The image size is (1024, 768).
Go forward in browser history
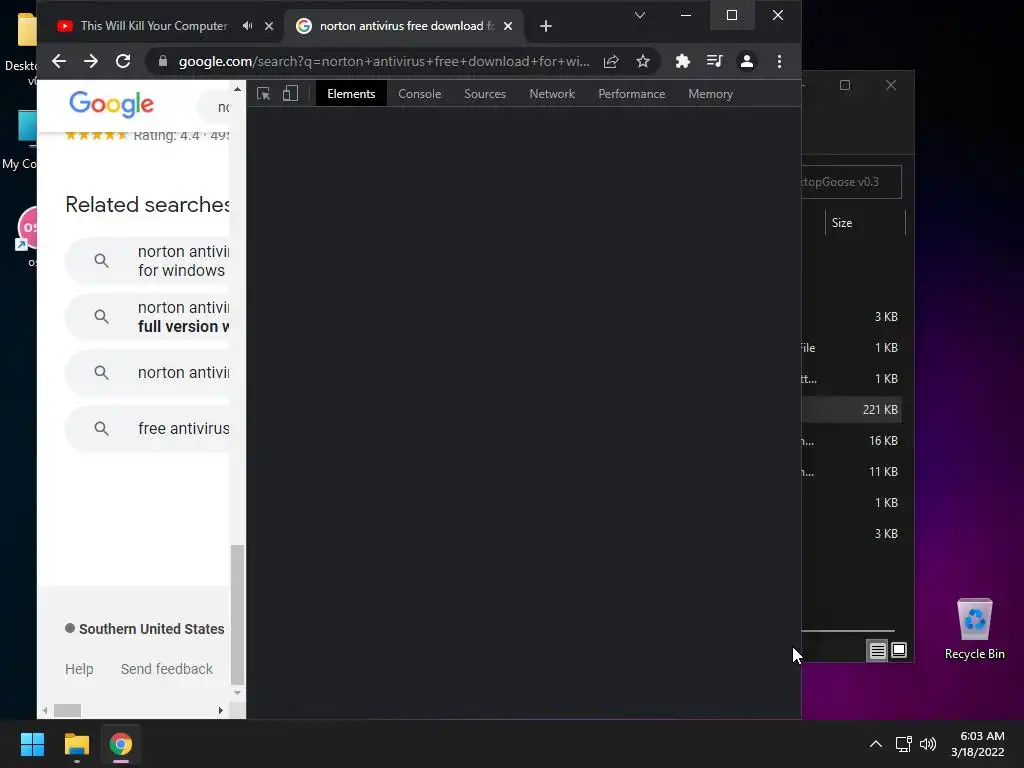91,61
